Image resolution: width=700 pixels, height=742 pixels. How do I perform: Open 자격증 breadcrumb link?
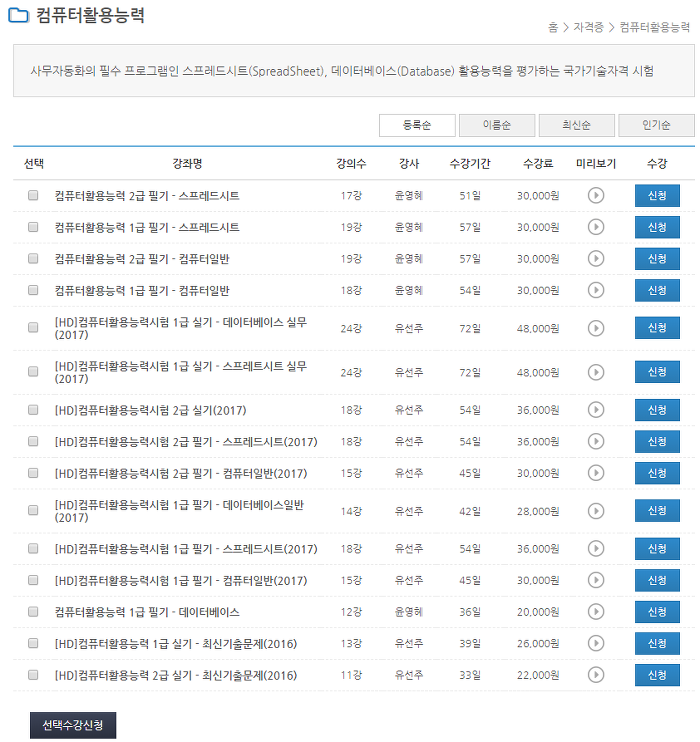pos(588,27)
